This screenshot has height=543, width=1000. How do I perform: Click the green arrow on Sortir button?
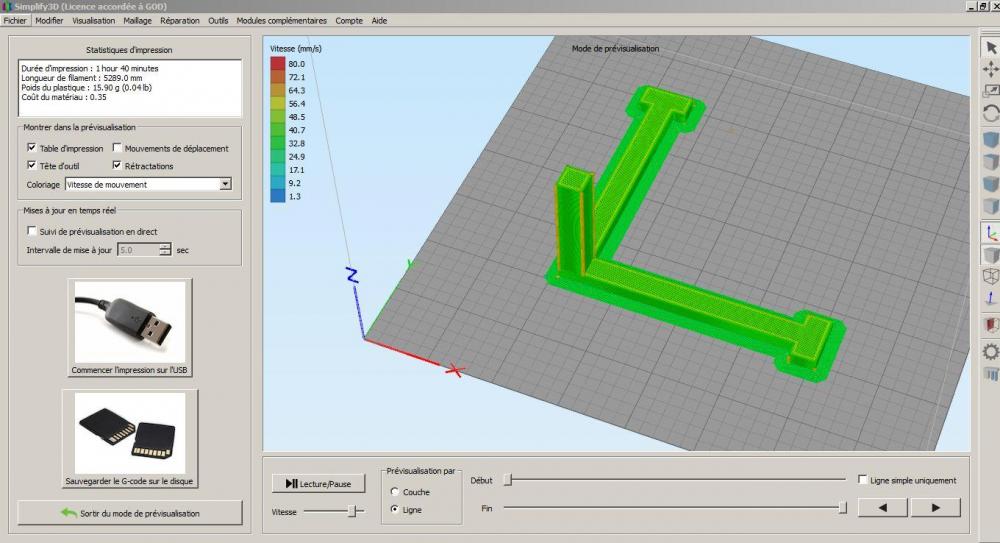point(69,512)
